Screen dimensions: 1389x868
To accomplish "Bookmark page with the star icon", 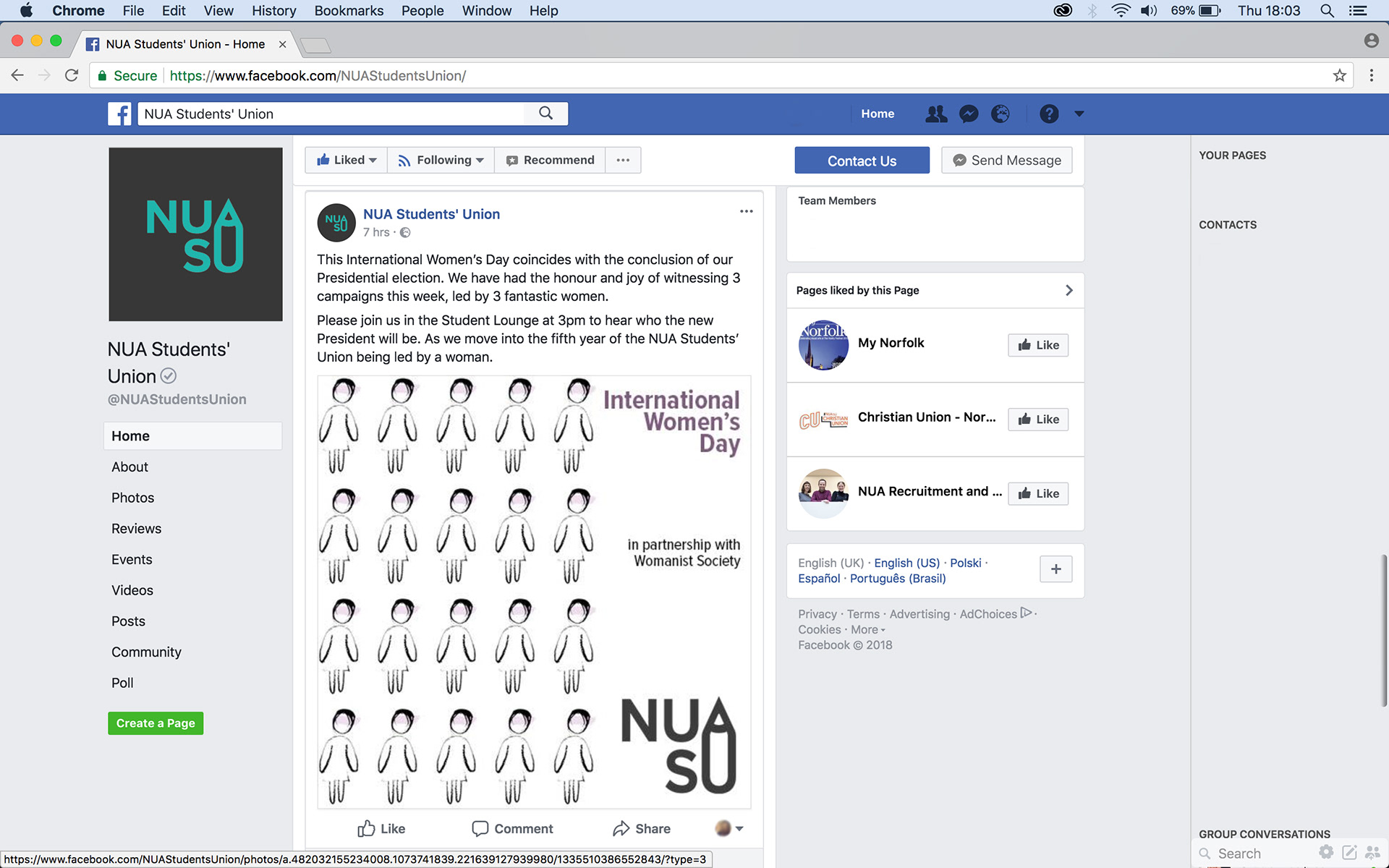I will click(1339, 75).
